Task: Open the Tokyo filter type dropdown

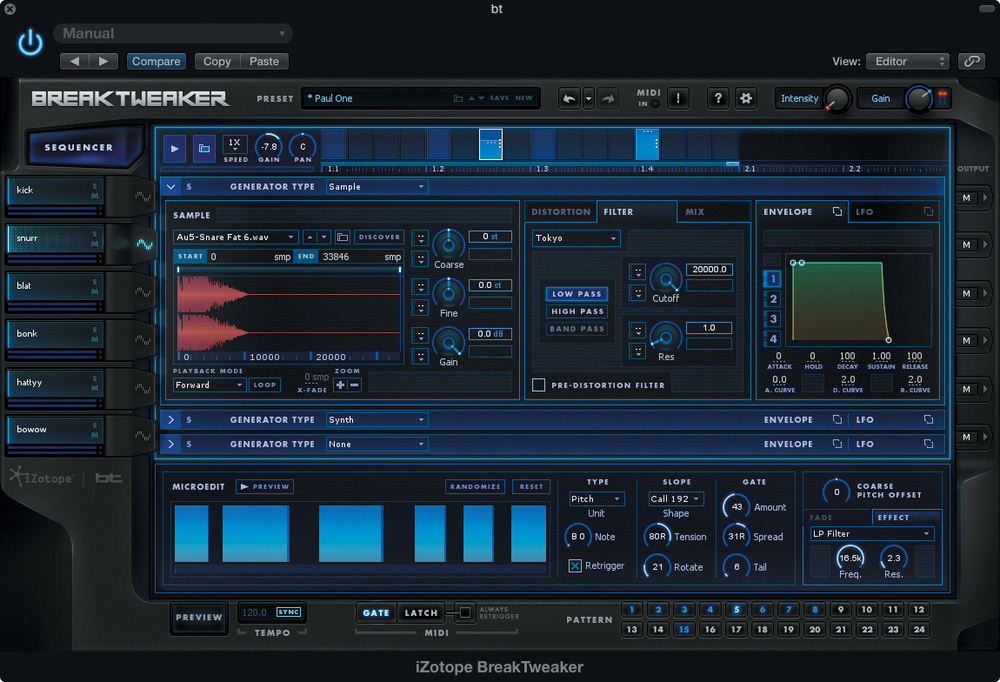Action: click(x=576, y=238)
